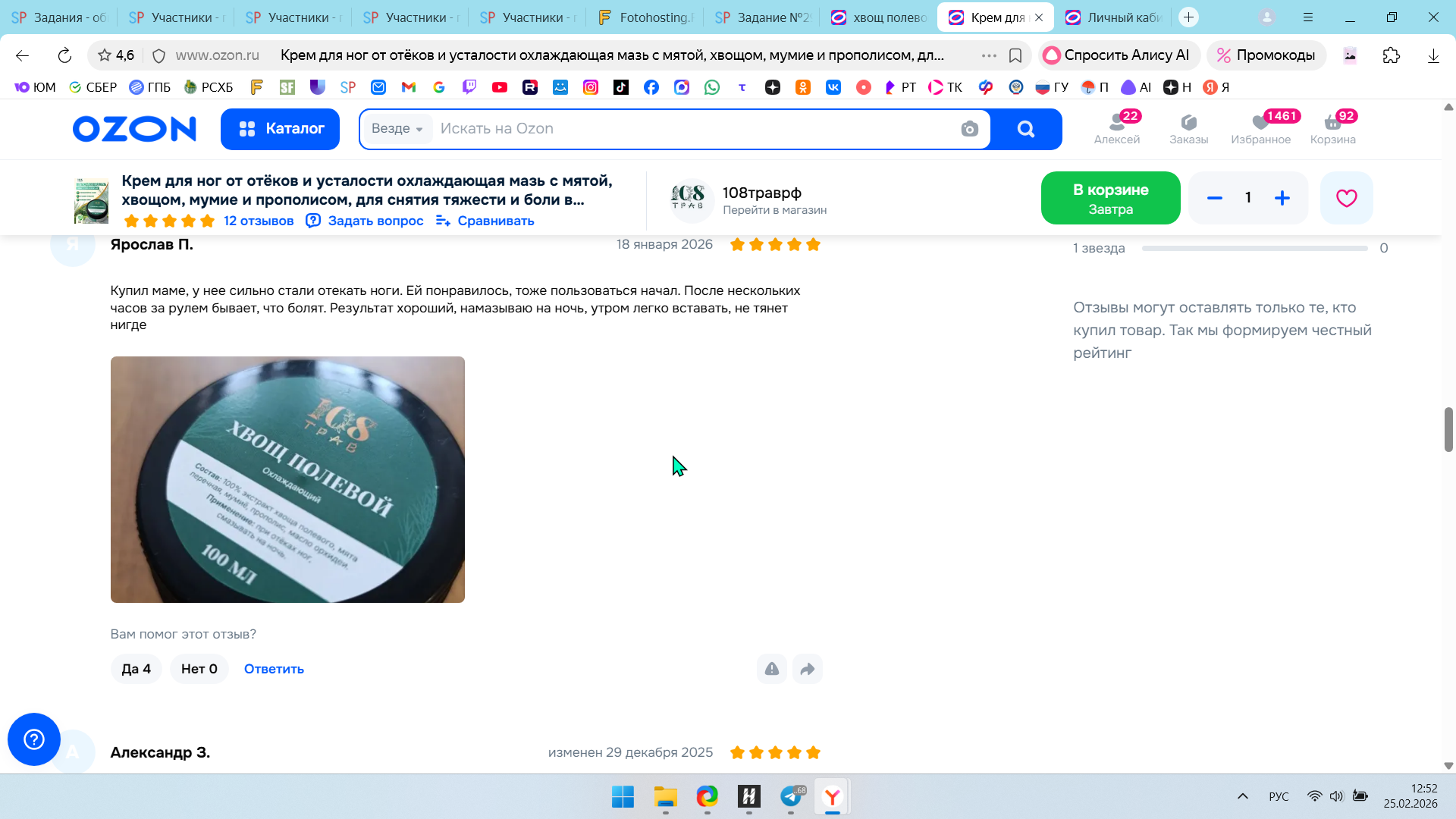Open the Корзина cart icon
1456x819 pixels.
pos(1332,128)
